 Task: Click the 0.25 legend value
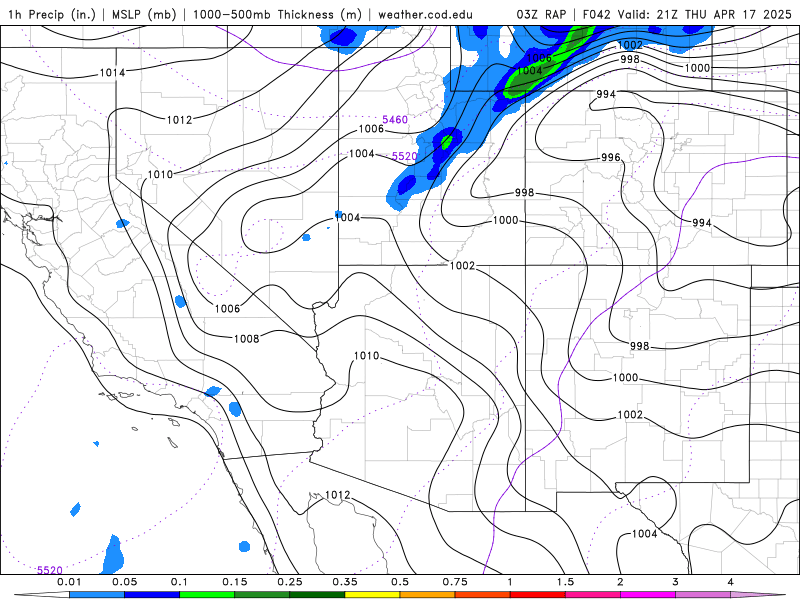pos(290,582)
